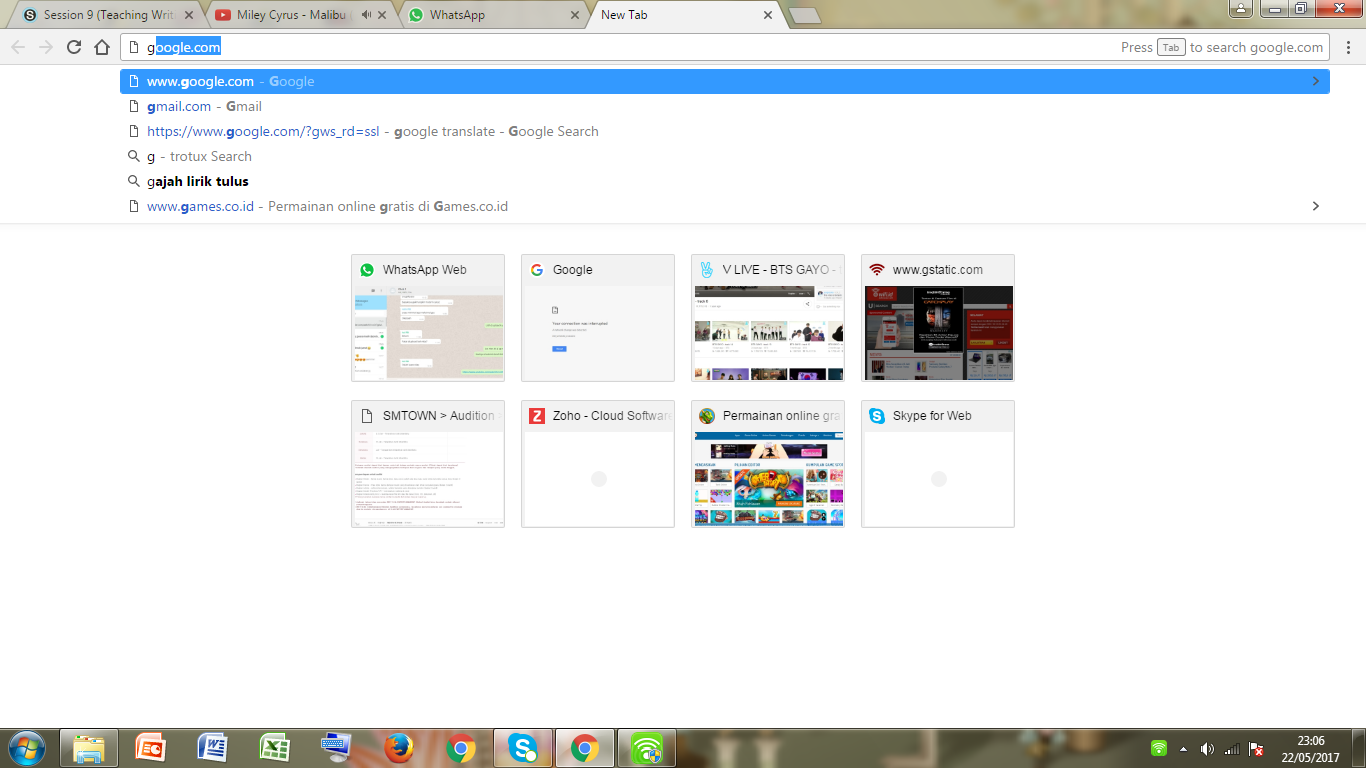Select 'gajah lirik tulus' suggestion

[x=725, y=181]
